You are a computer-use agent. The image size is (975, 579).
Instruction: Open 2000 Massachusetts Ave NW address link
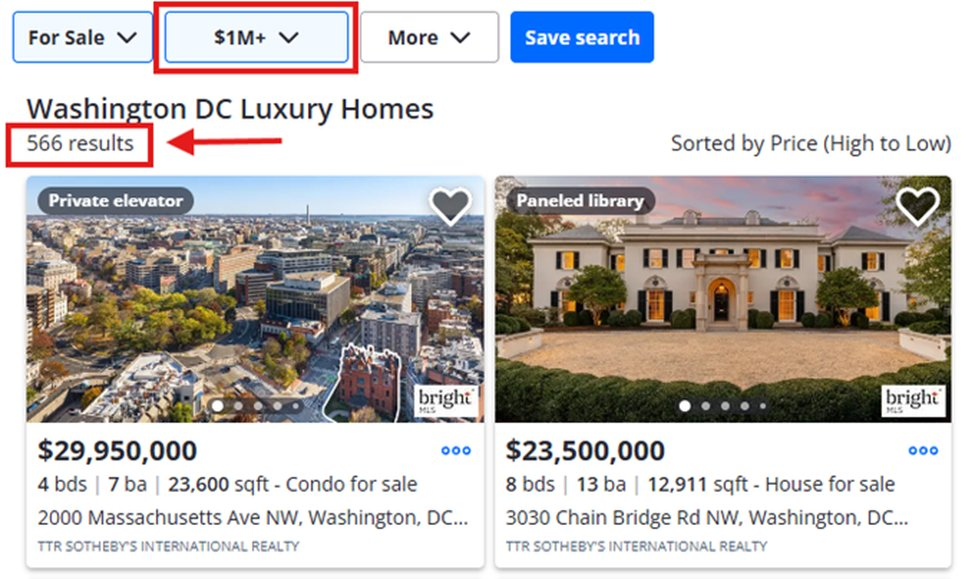252,518
